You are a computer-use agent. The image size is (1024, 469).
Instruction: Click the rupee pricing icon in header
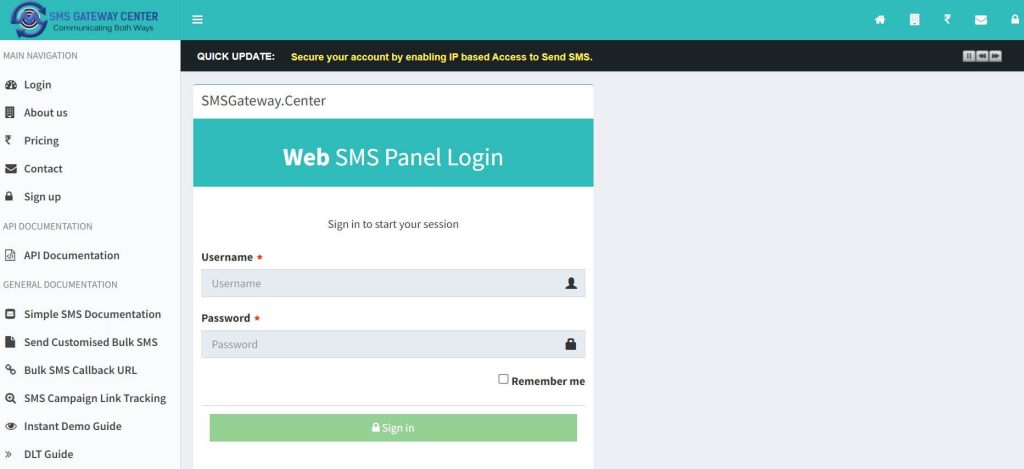tap(947, 20)
